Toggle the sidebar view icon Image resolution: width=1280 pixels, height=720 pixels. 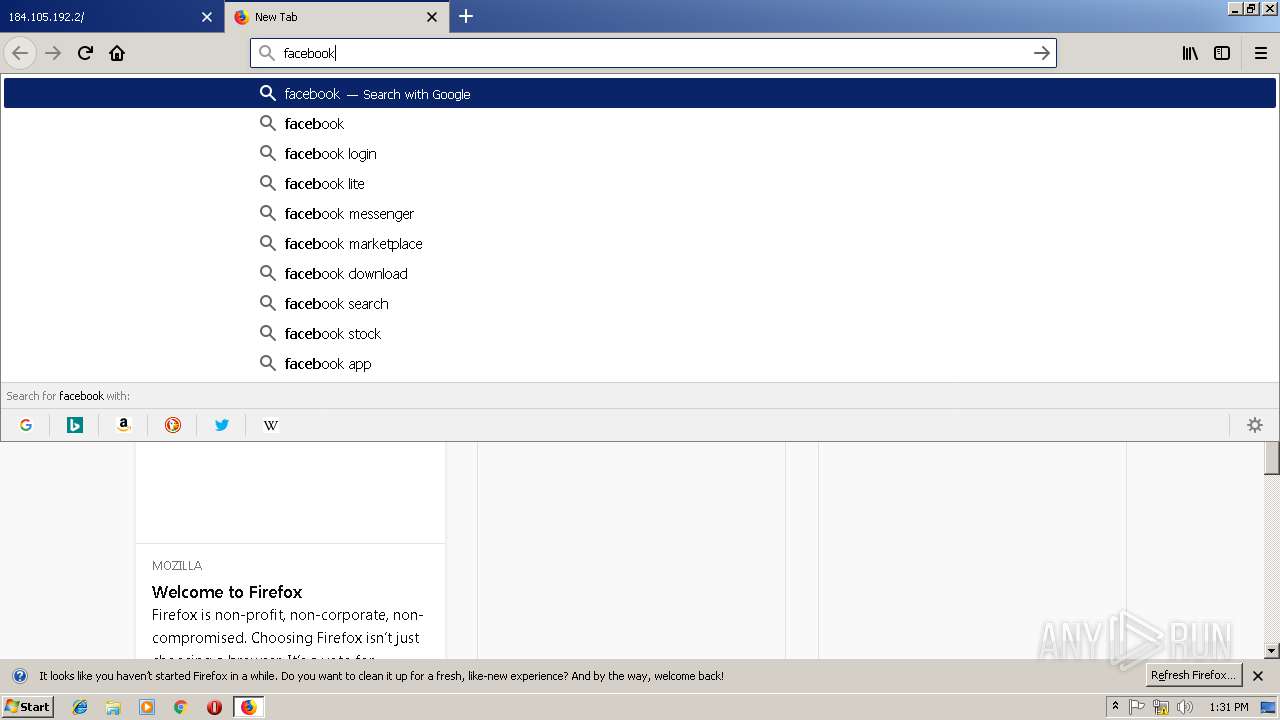click(x=1222, y=53)
